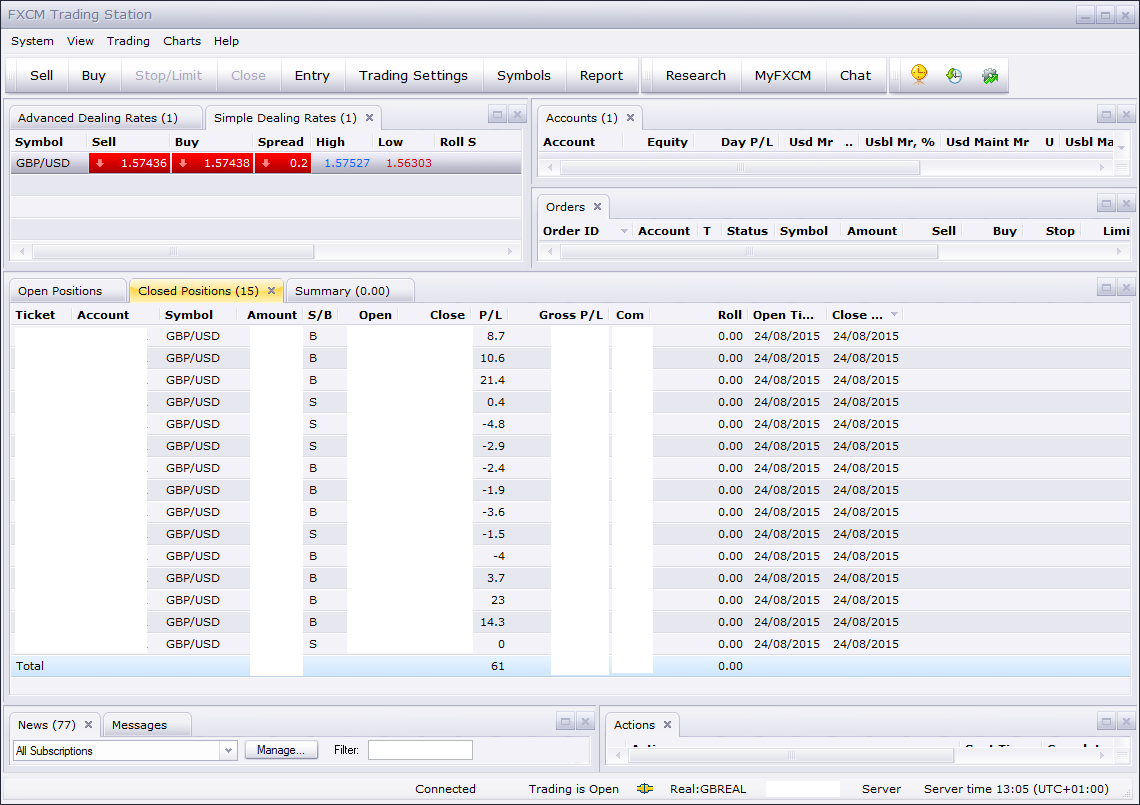
Task: Open MyFXCM from toolbar
Action: click(782, 76)
